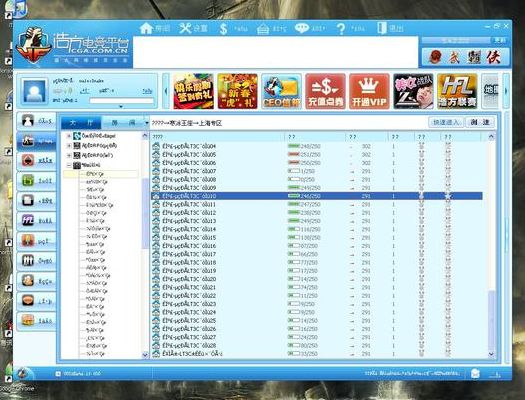
Task: Click the HFL icon in left sidebar
Action: pyautogui.click(x=28, y=220)
